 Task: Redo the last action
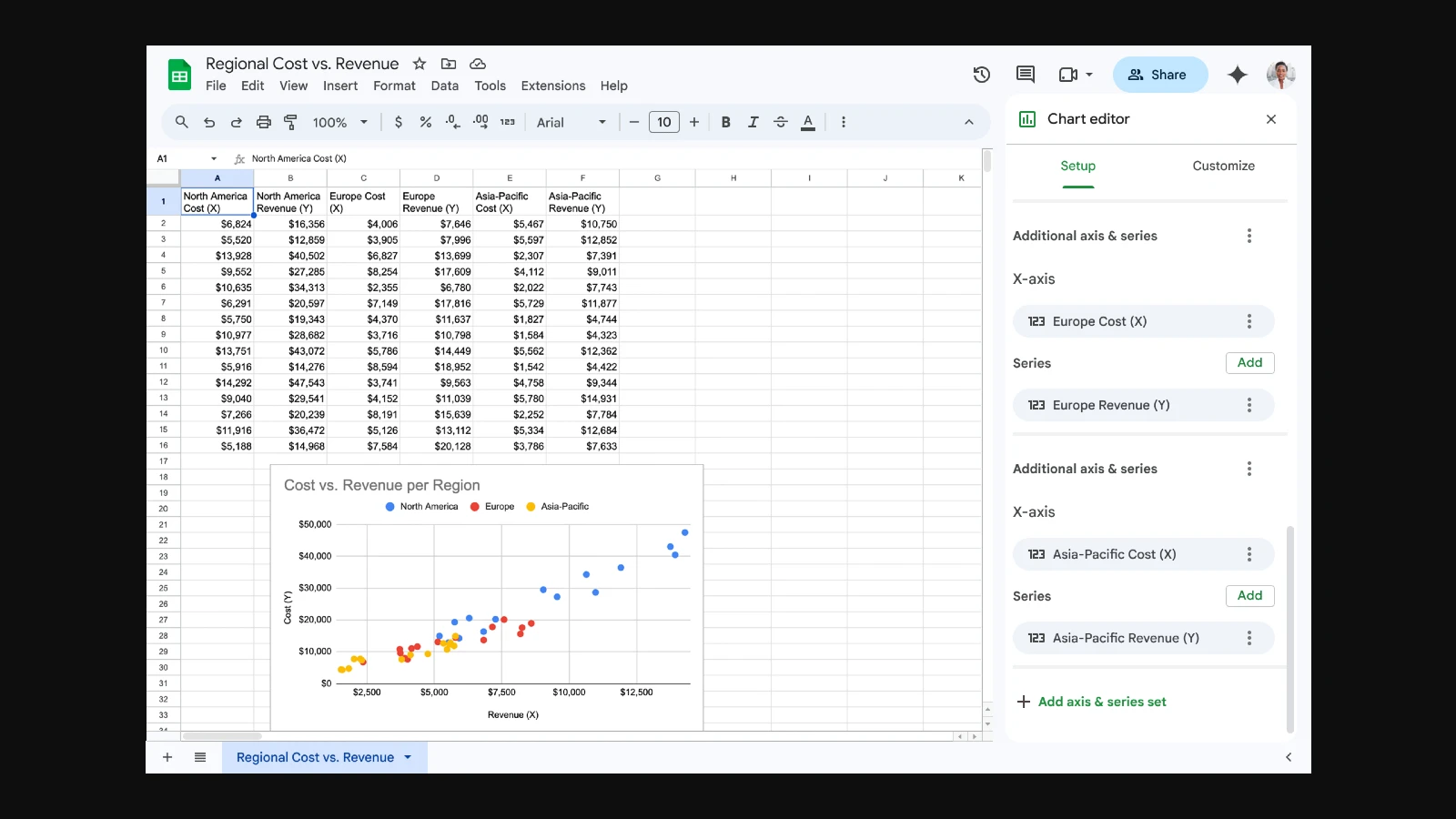(x=237, y=122)
